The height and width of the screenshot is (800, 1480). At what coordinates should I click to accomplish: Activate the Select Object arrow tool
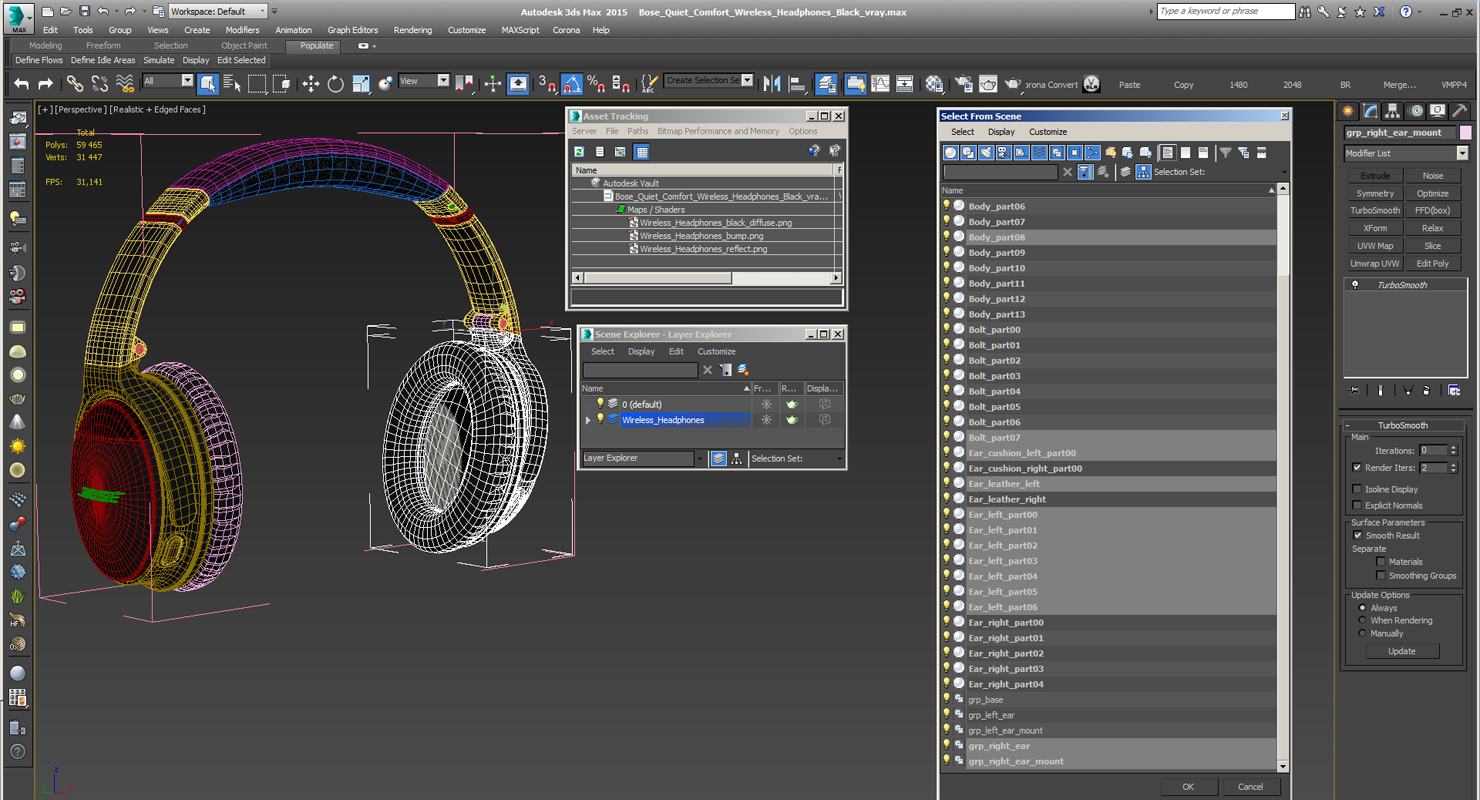(x=207, y=84)
